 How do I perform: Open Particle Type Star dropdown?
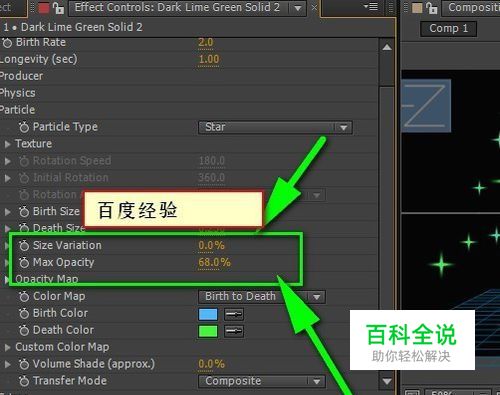pyautogui.click(x=275, y=127)
